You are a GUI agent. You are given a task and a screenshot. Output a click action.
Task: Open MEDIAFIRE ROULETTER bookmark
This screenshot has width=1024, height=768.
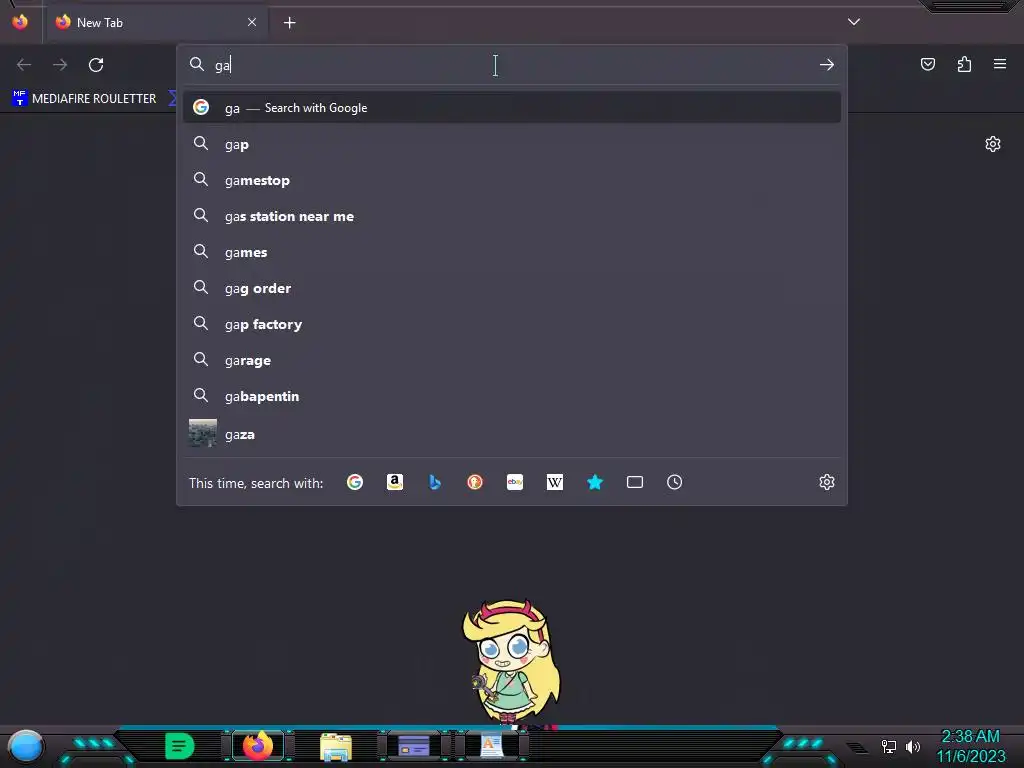click(x=84, y=99)
